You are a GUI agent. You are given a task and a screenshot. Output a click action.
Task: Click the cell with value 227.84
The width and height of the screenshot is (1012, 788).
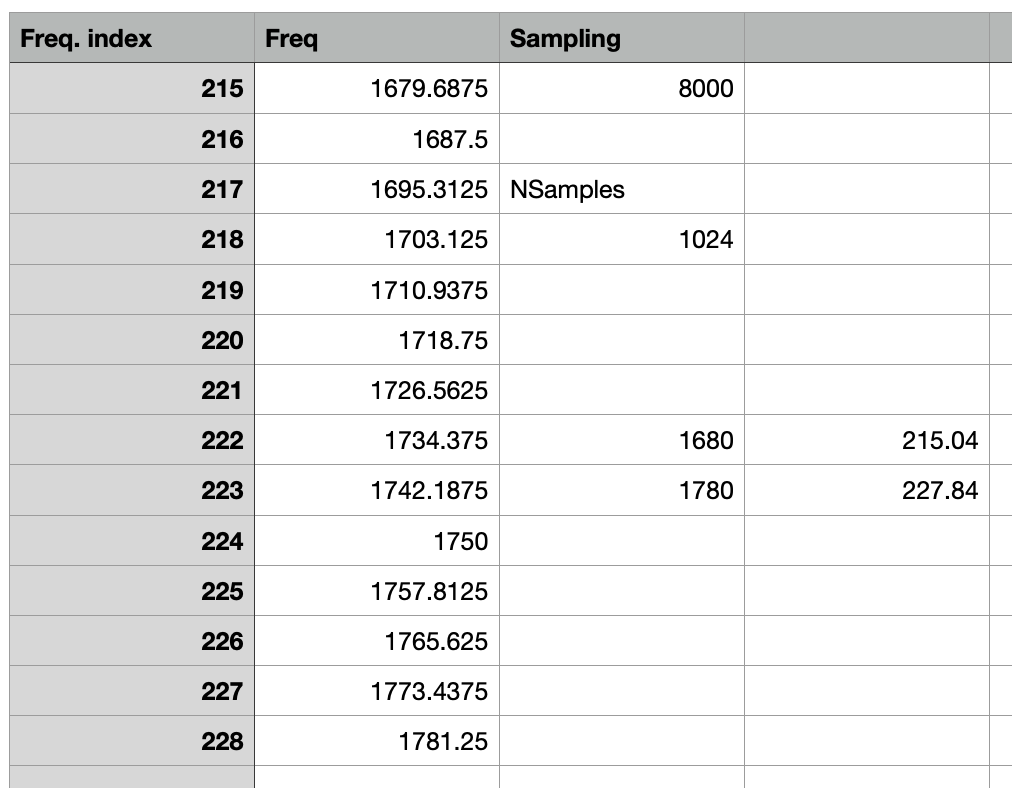866,490
